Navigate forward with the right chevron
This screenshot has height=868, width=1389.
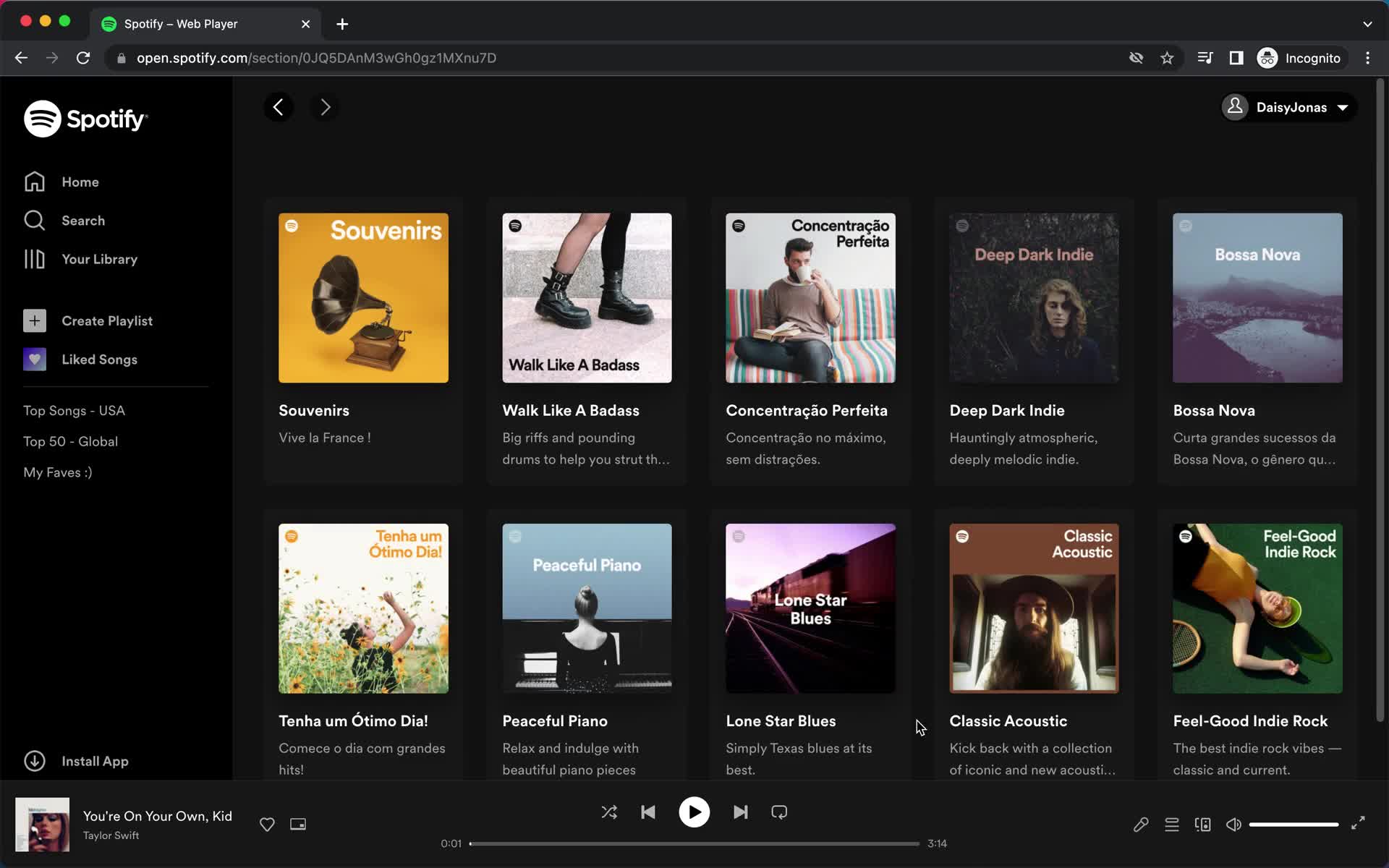325,107
